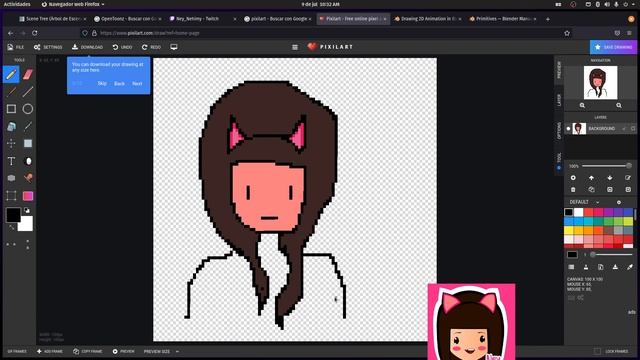
Task: Switch to the Twitch browser tab
Action: point(202,19)
